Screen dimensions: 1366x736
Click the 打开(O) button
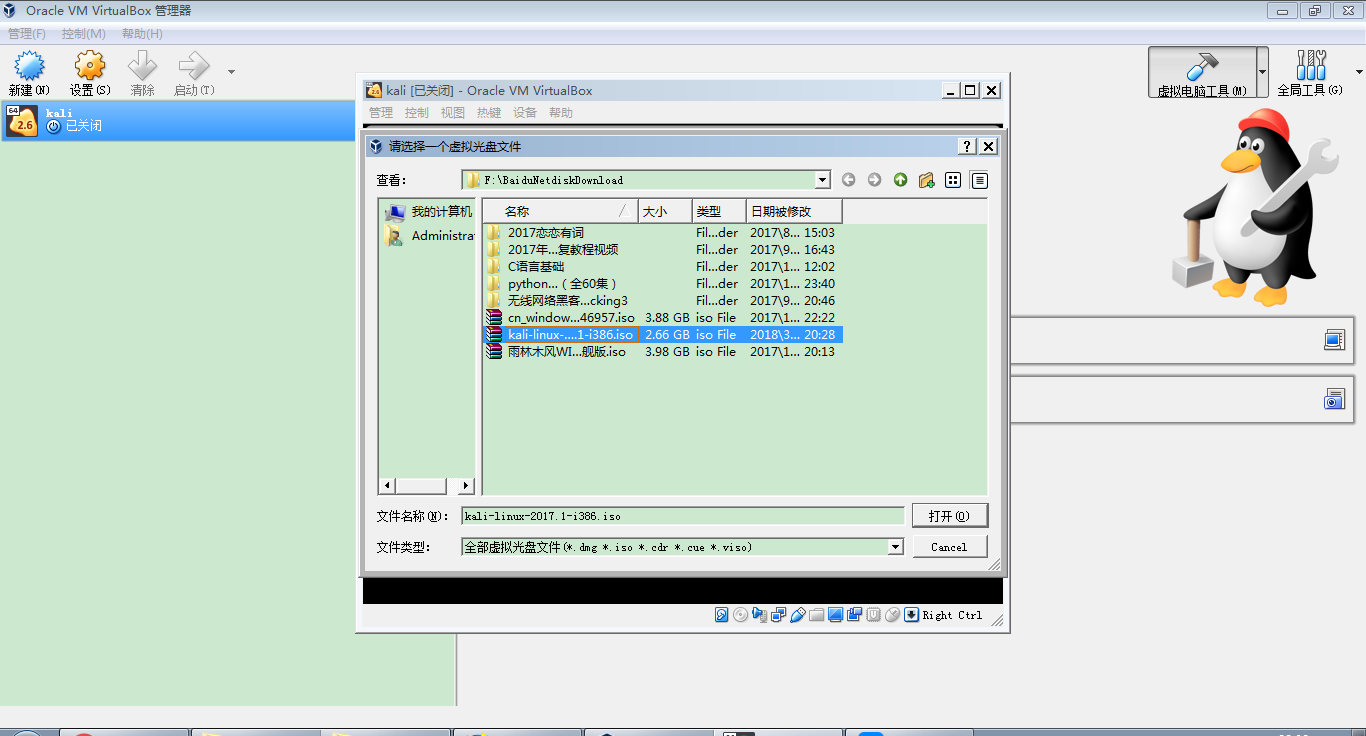click(x=949, y=516)
